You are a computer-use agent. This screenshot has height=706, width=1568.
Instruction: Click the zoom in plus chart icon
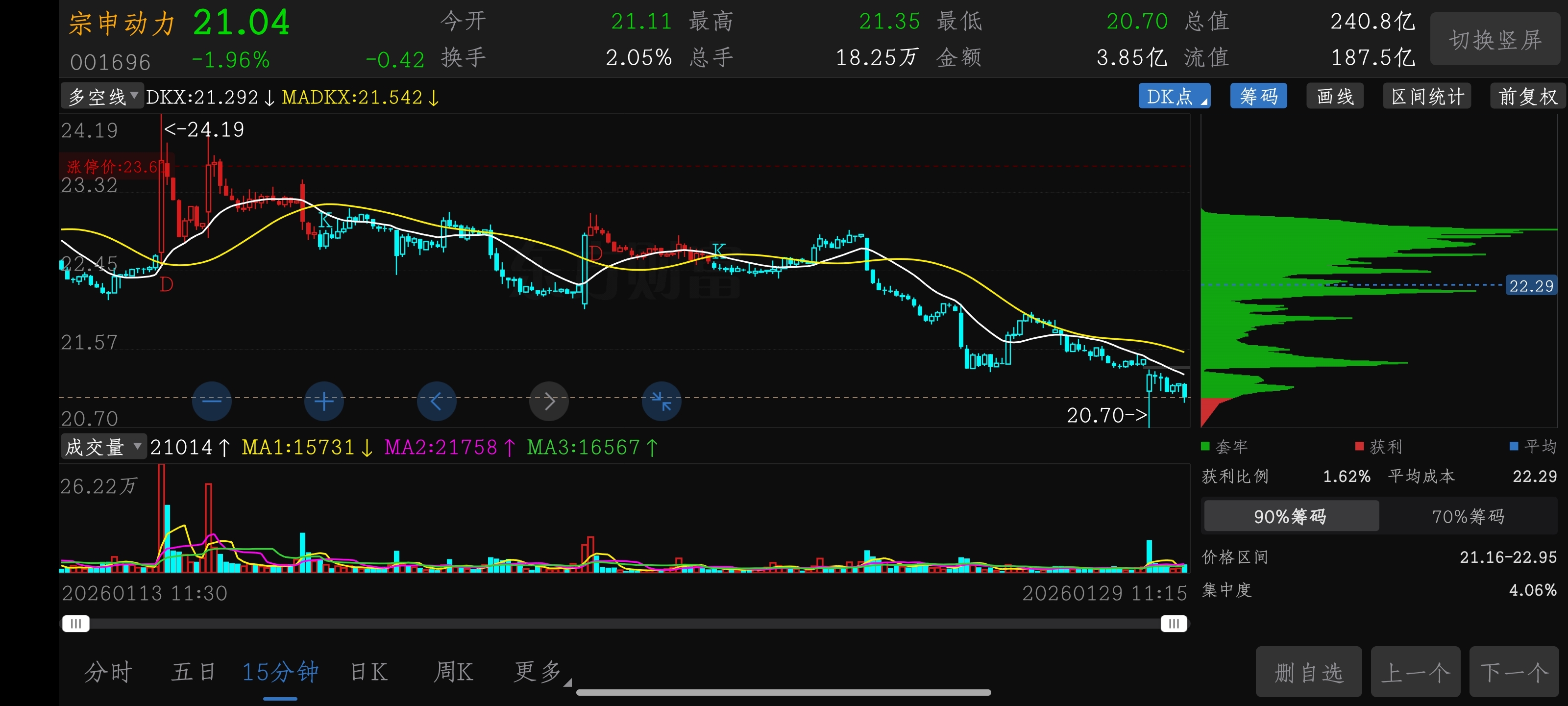click(x=324, y=401)
